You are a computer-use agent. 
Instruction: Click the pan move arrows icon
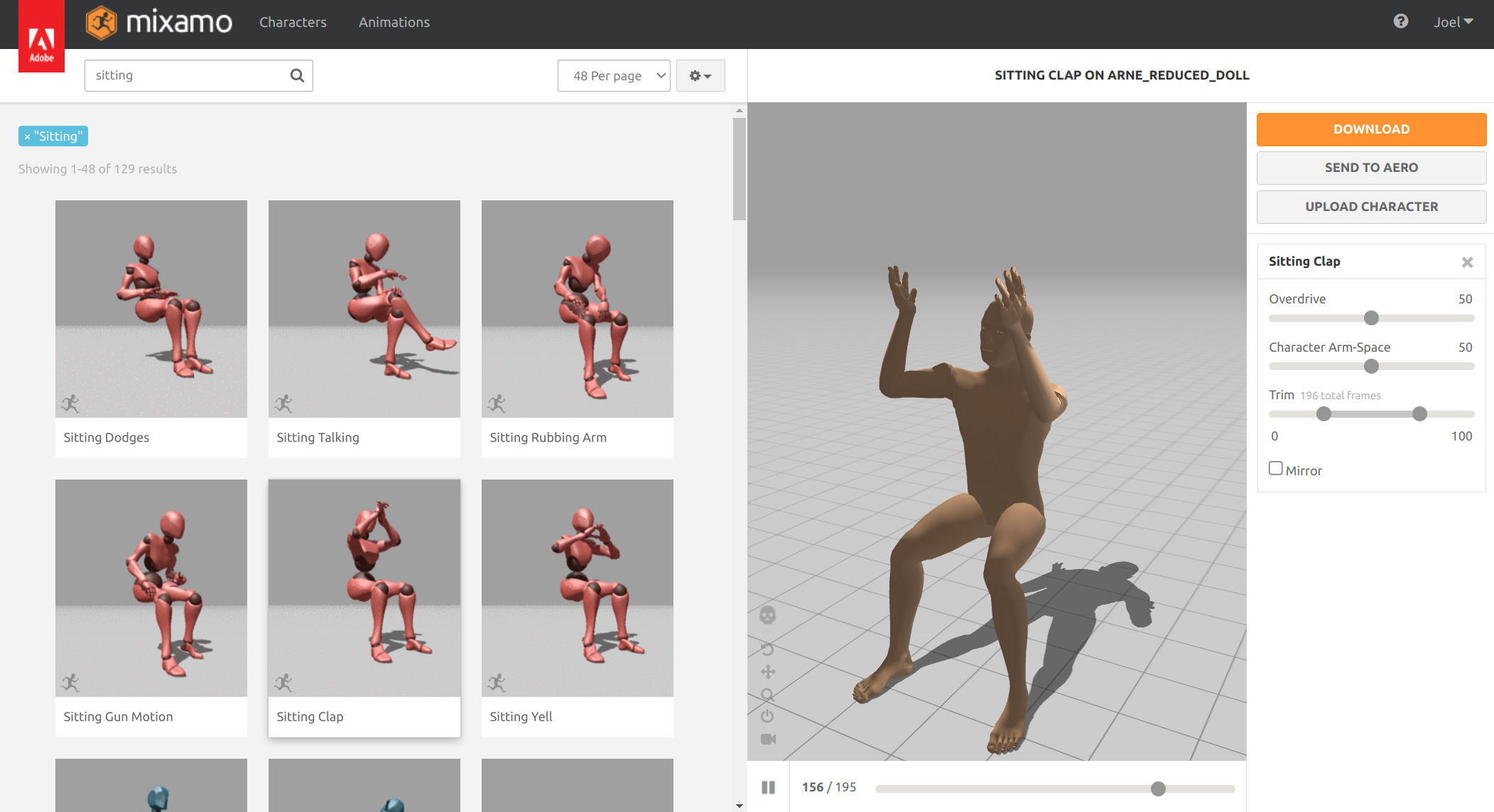(x=768, y=671)
